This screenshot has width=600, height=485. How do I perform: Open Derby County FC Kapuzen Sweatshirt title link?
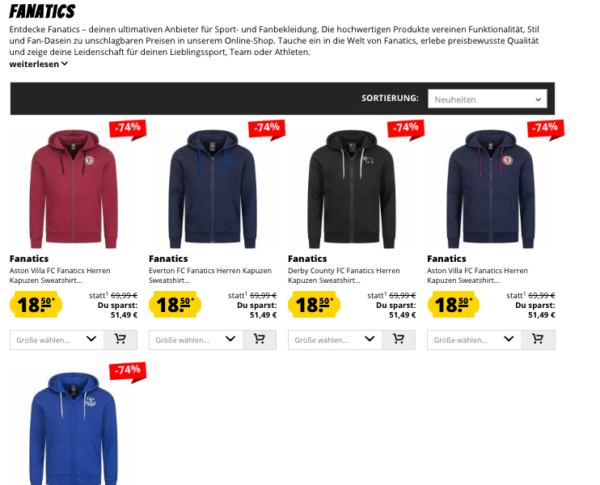click(x=344, y=276)
